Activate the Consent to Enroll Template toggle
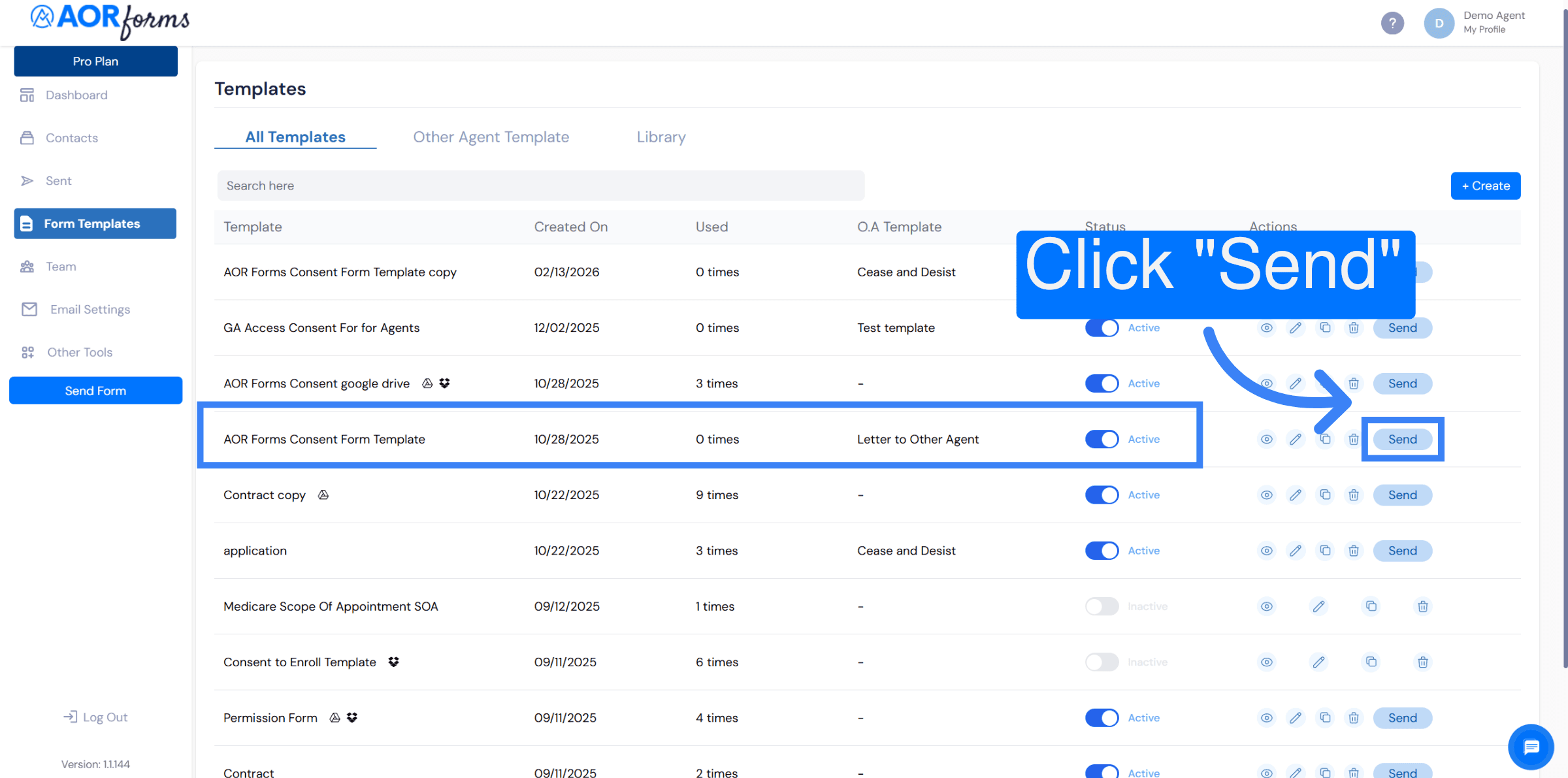Screen dimensions: 1568x778 click(x=1102, y=662)
